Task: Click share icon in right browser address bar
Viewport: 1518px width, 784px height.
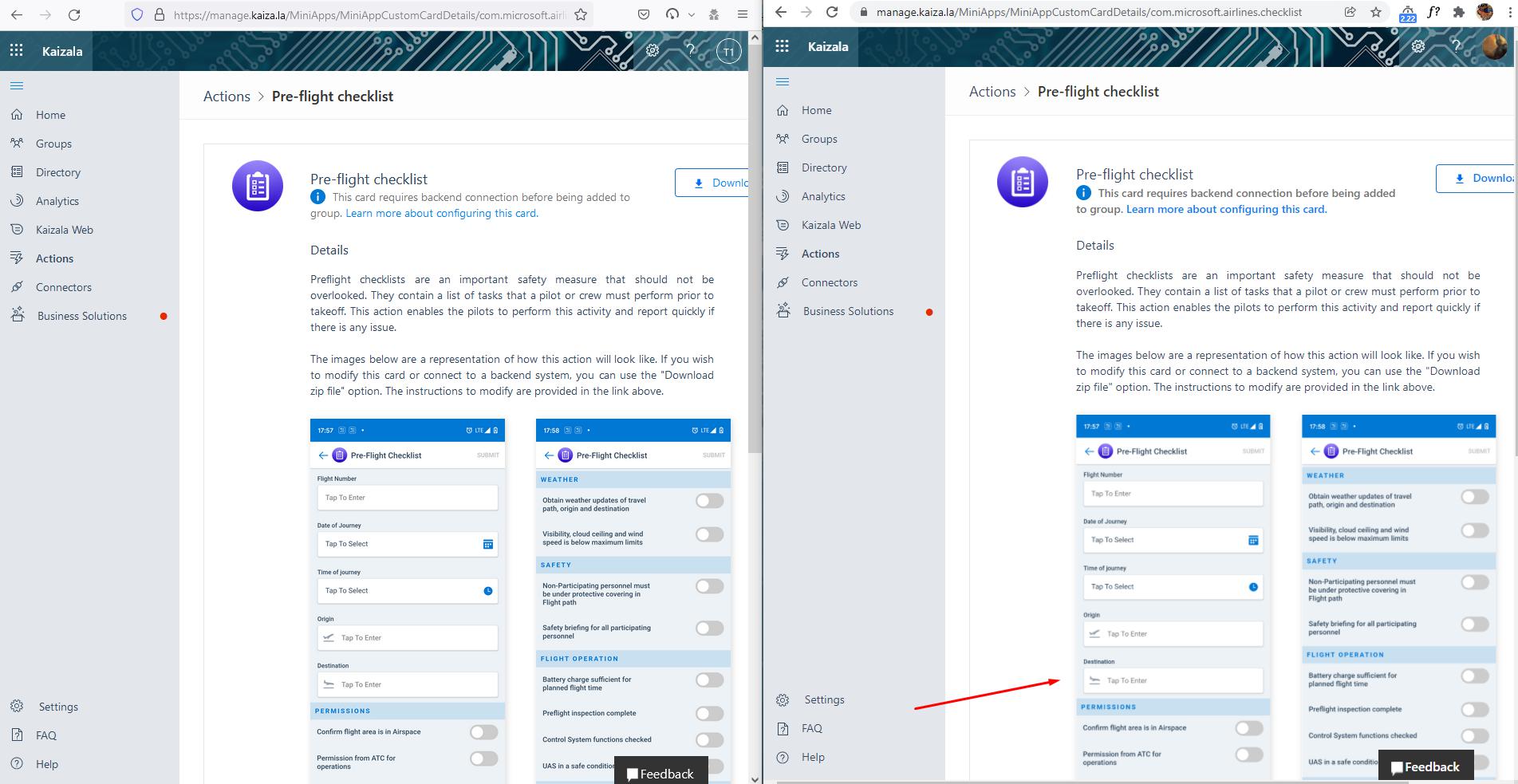Action: coord(1350,12)
